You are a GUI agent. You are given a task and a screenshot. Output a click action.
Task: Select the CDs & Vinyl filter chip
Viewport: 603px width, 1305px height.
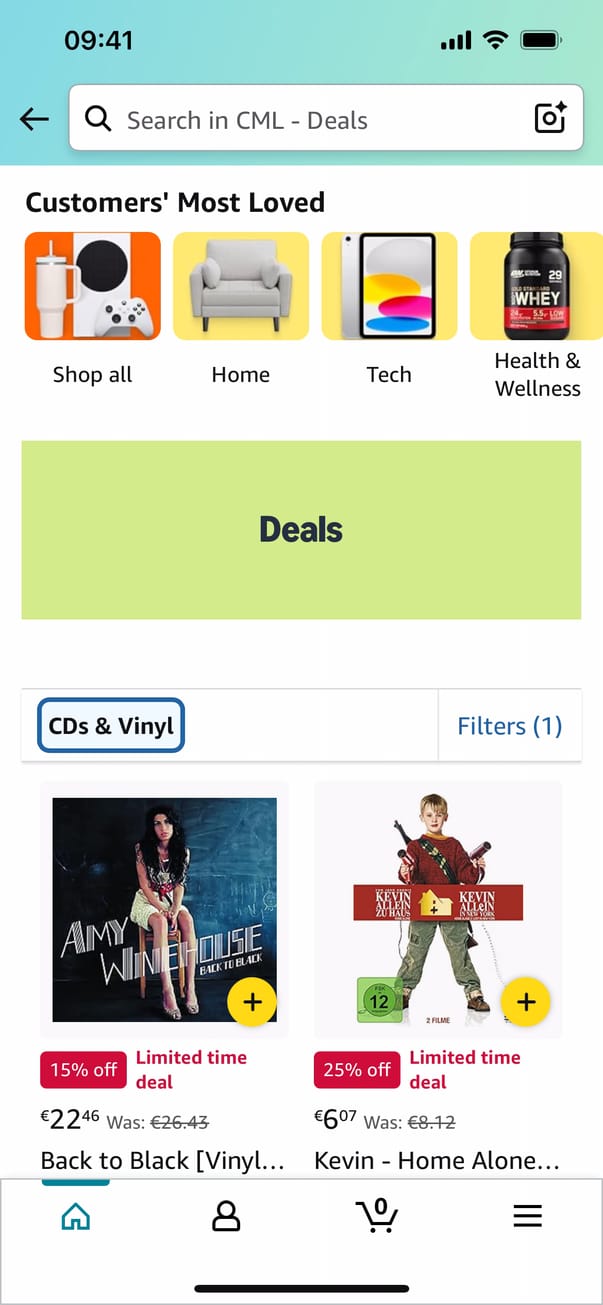click(x=111, y=726)
